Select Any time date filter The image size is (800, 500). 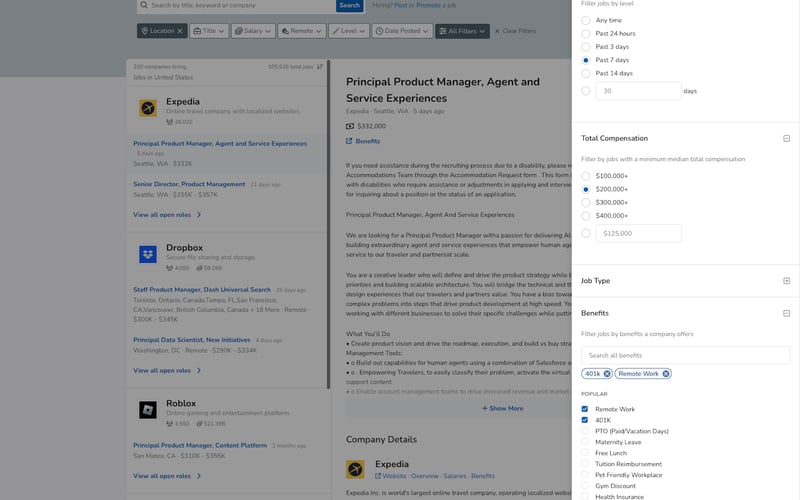(x=586, y=20)
